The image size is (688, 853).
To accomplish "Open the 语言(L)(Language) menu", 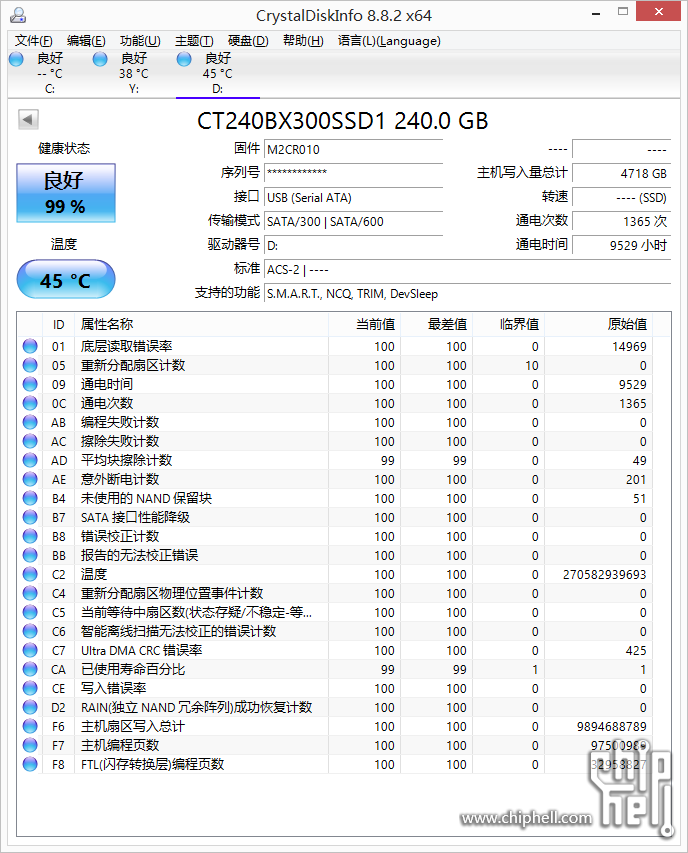I will click(389, 41).
